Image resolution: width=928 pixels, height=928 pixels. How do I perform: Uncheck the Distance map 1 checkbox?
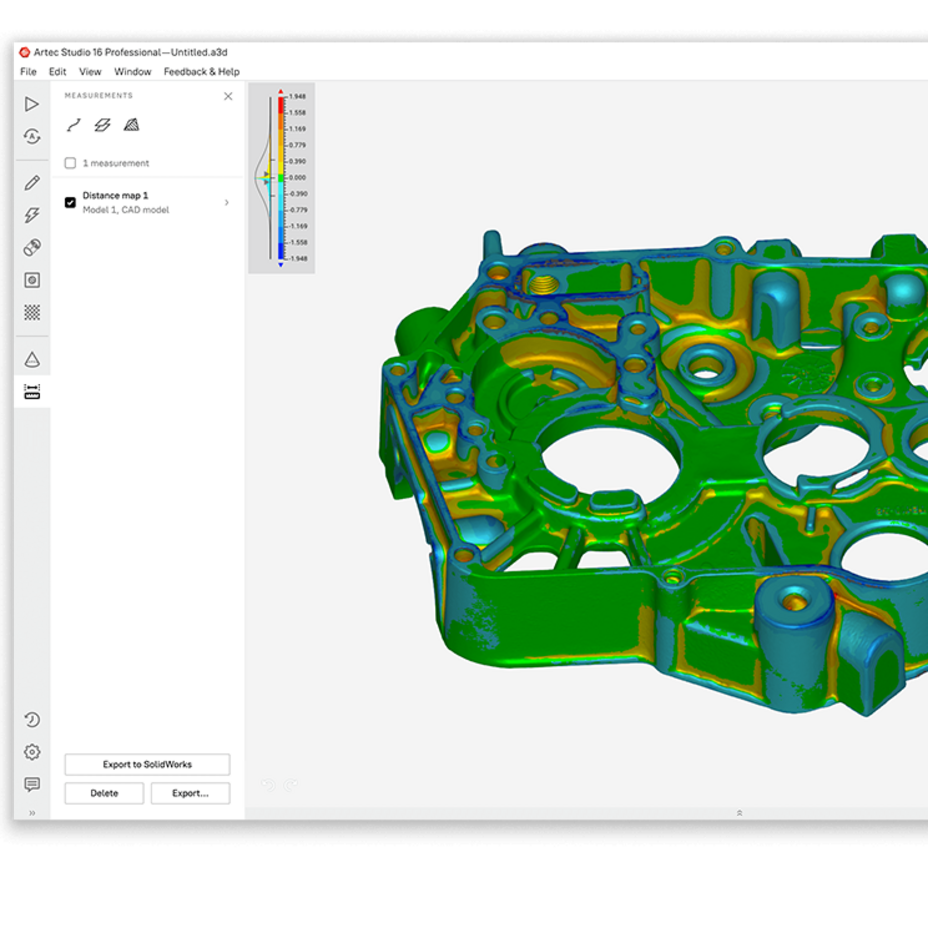pos(70,202)
